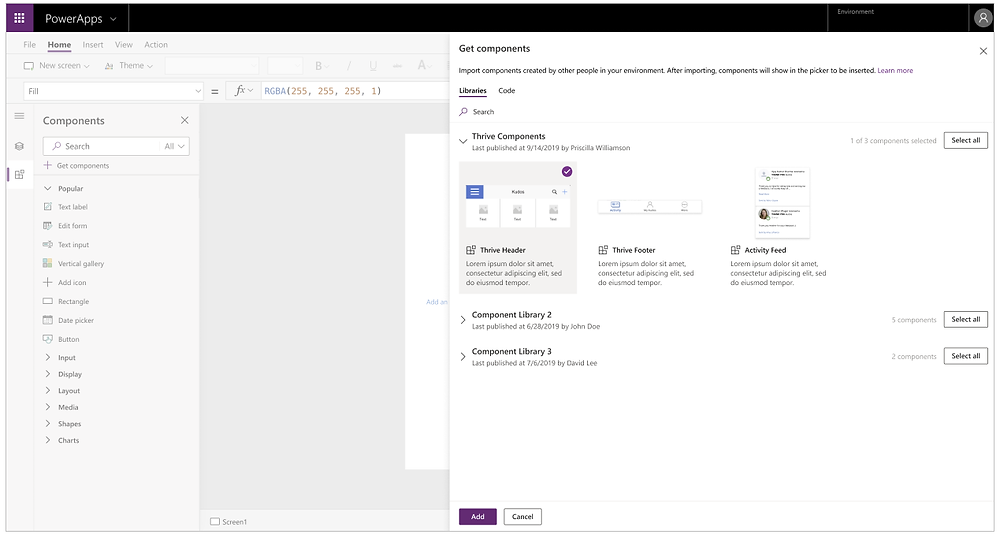Click the Add button
The height and width of the screenshot is (537, 1000).
click(478, 517)
